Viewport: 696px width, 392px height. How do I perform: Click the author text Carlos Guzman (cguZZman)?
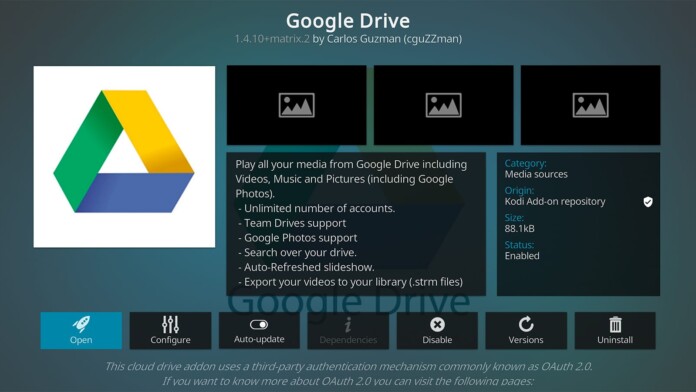[395, 39]
